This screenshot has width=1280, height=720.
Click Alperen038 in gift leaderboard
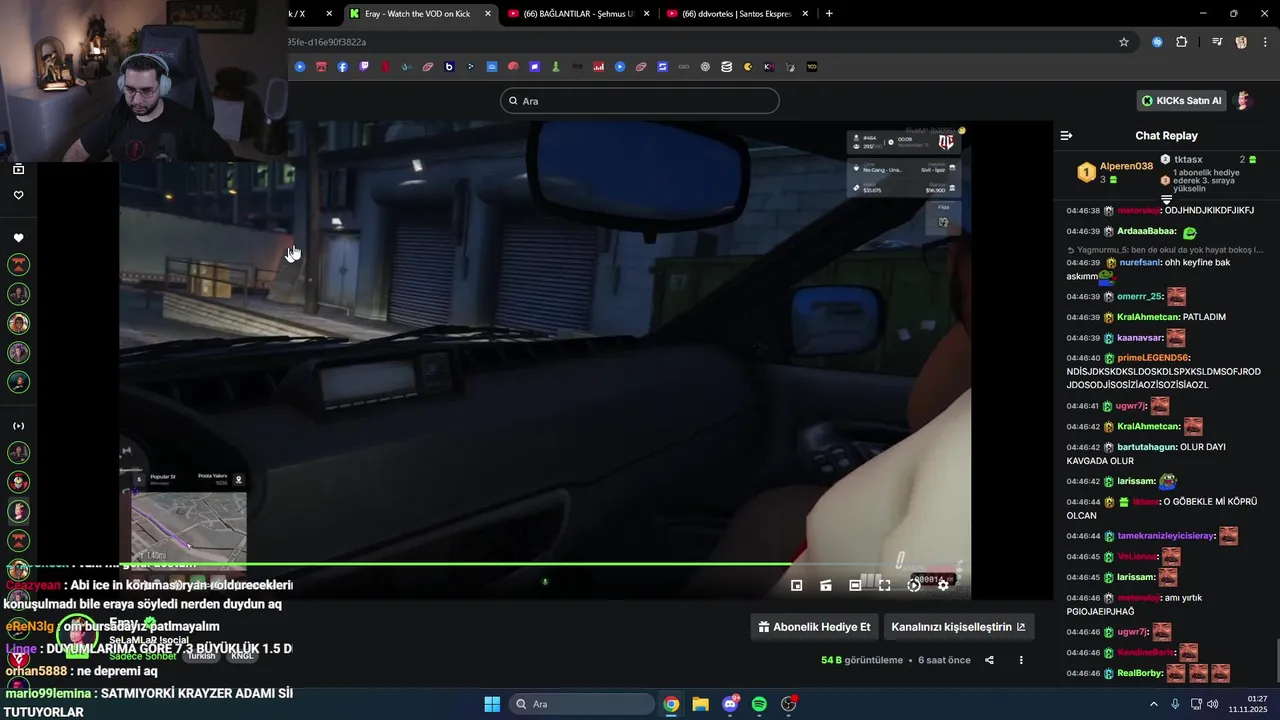[x=1126, y=167]
